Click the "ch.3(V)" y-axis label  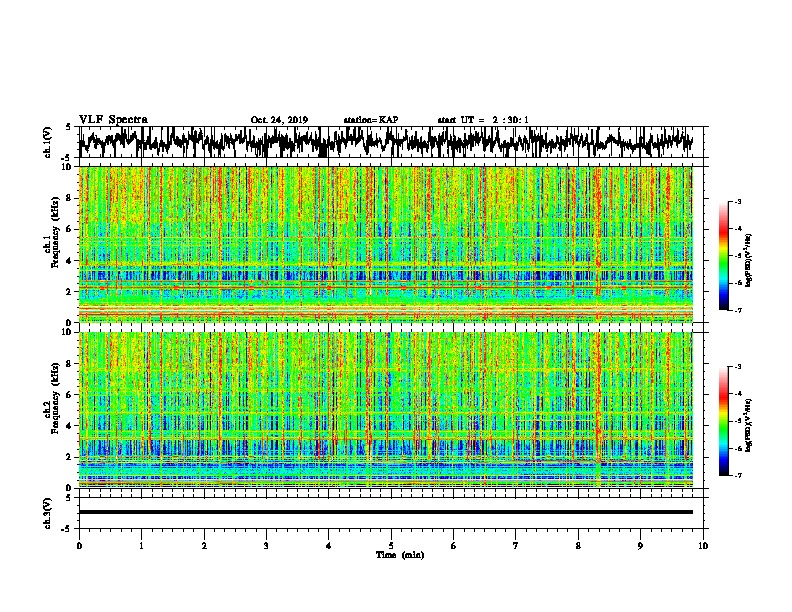(x=48, y=513)
